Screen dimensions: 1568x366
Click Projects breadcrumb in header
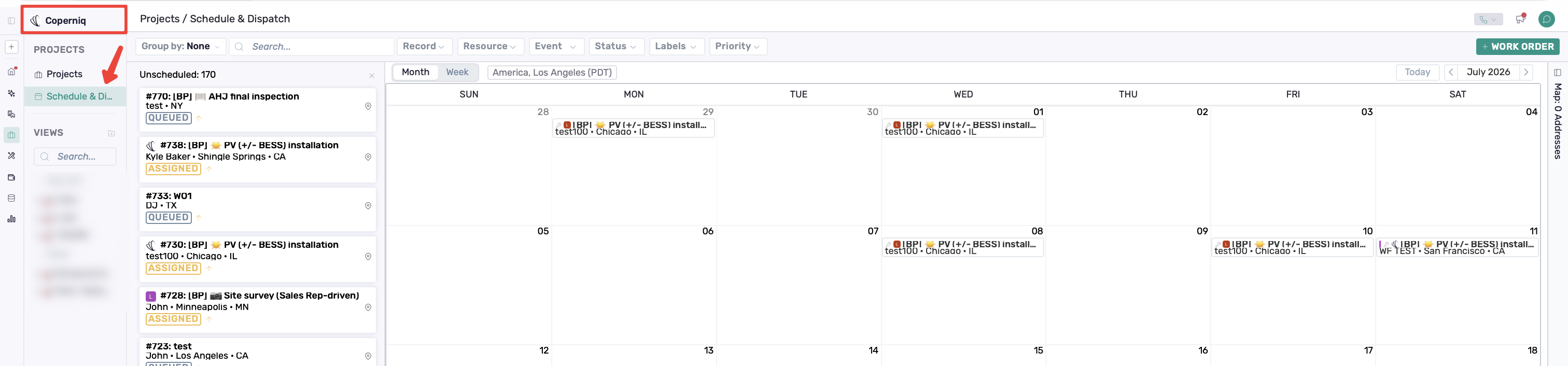tap(160, 19)
